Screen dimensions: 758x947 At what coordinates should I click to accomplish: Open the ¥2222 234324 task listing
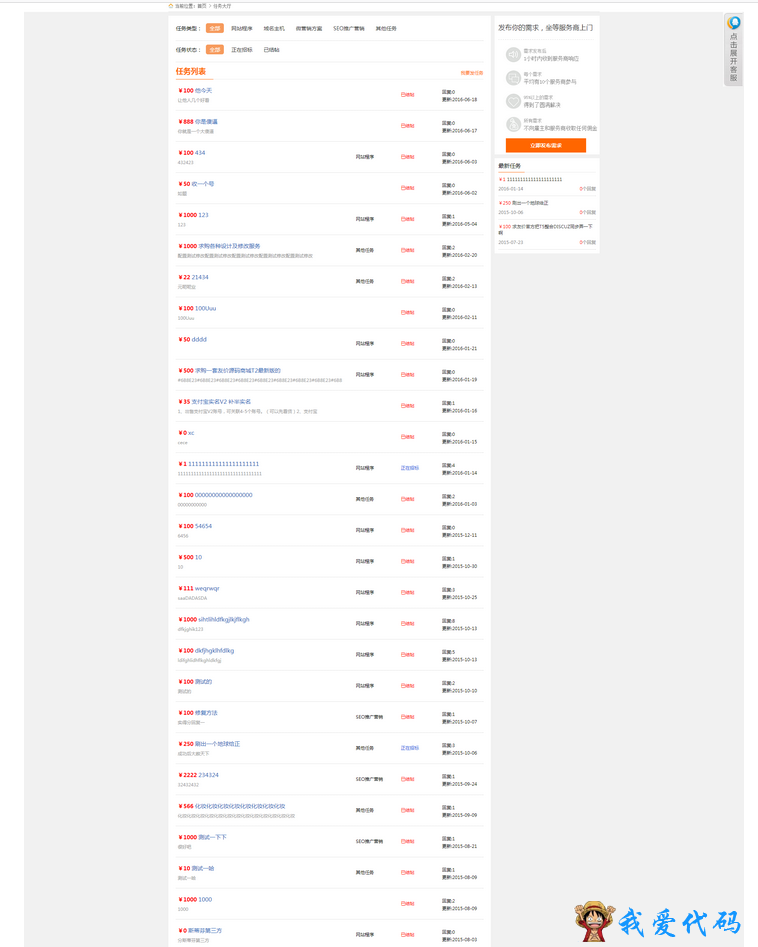[x=198, y=775]
